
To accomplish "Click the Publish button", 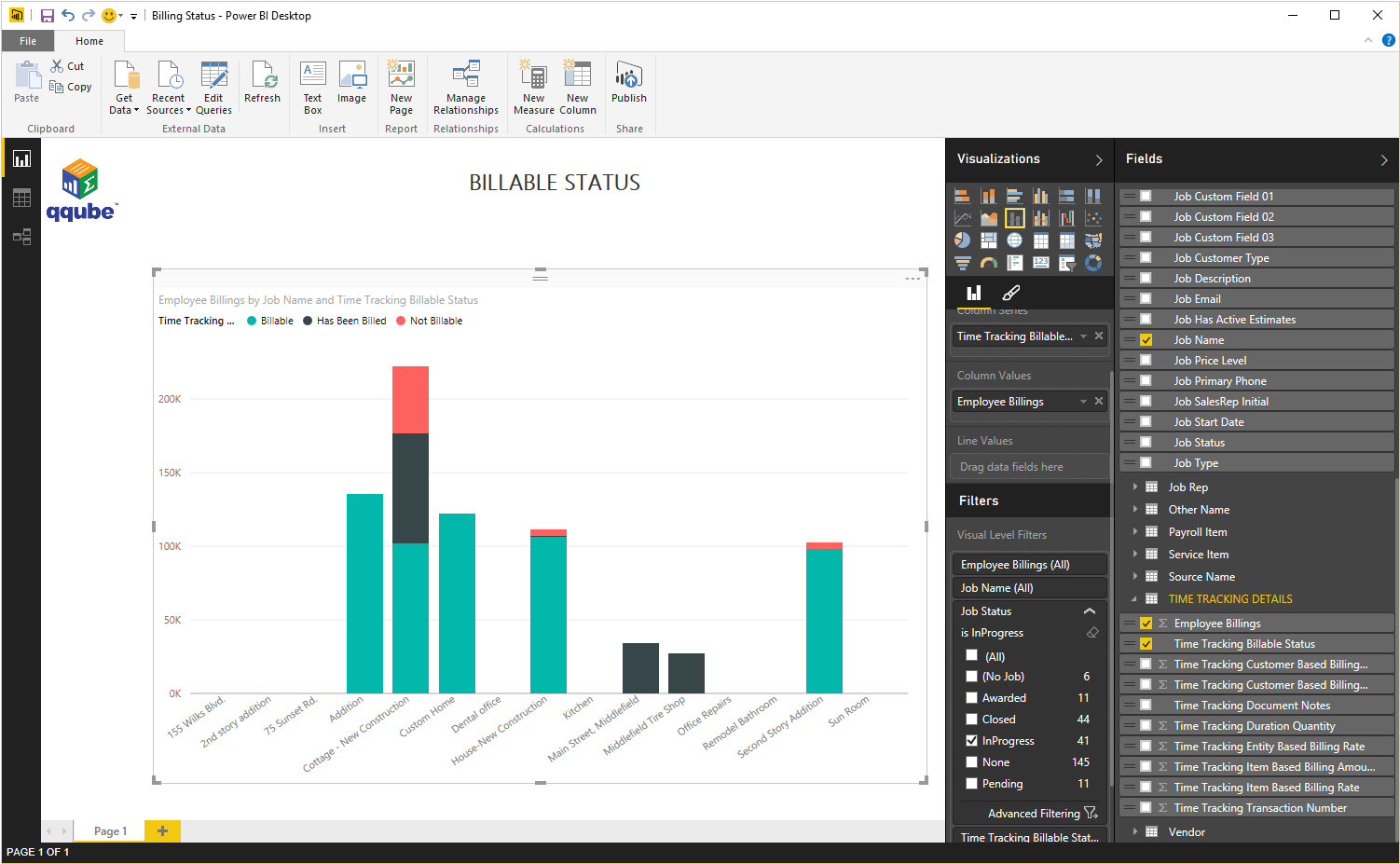I will point(629,83).
